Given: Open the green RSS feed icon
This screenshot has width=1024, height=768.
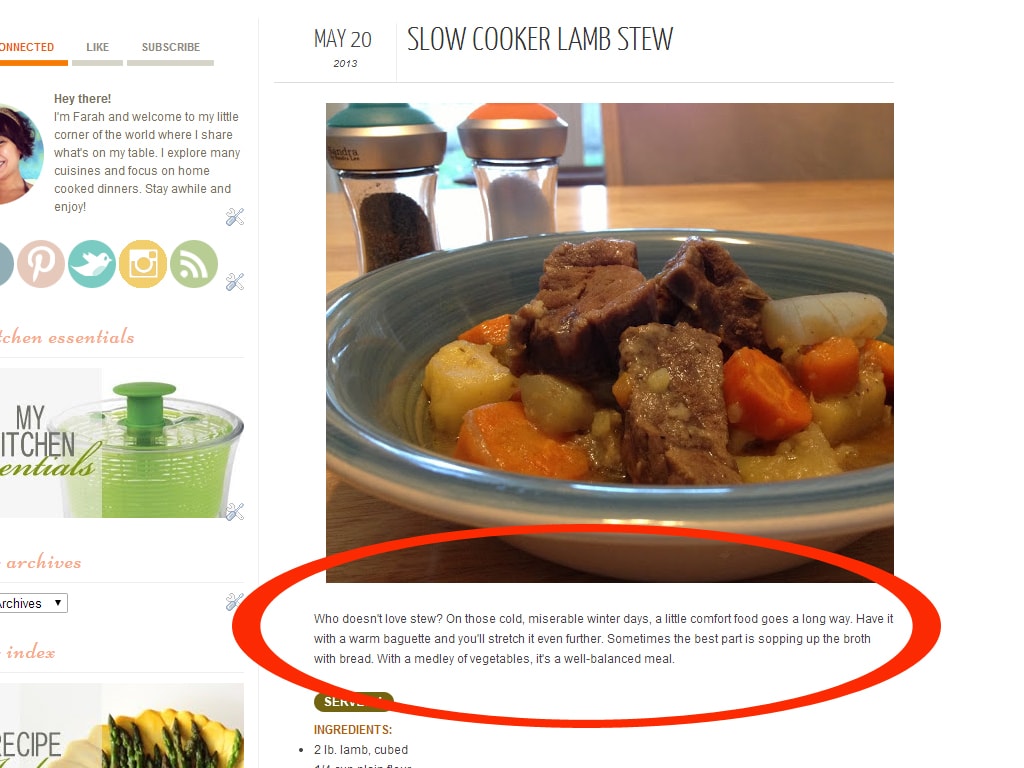Looking at the screenshot, I should click(193, 264).
